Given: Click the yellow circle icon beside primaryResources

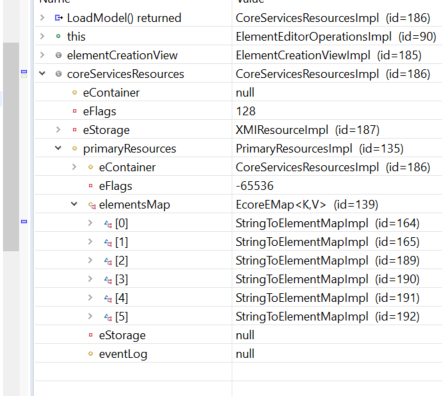Looking at the screenshot, I should (x=75, y=149).
